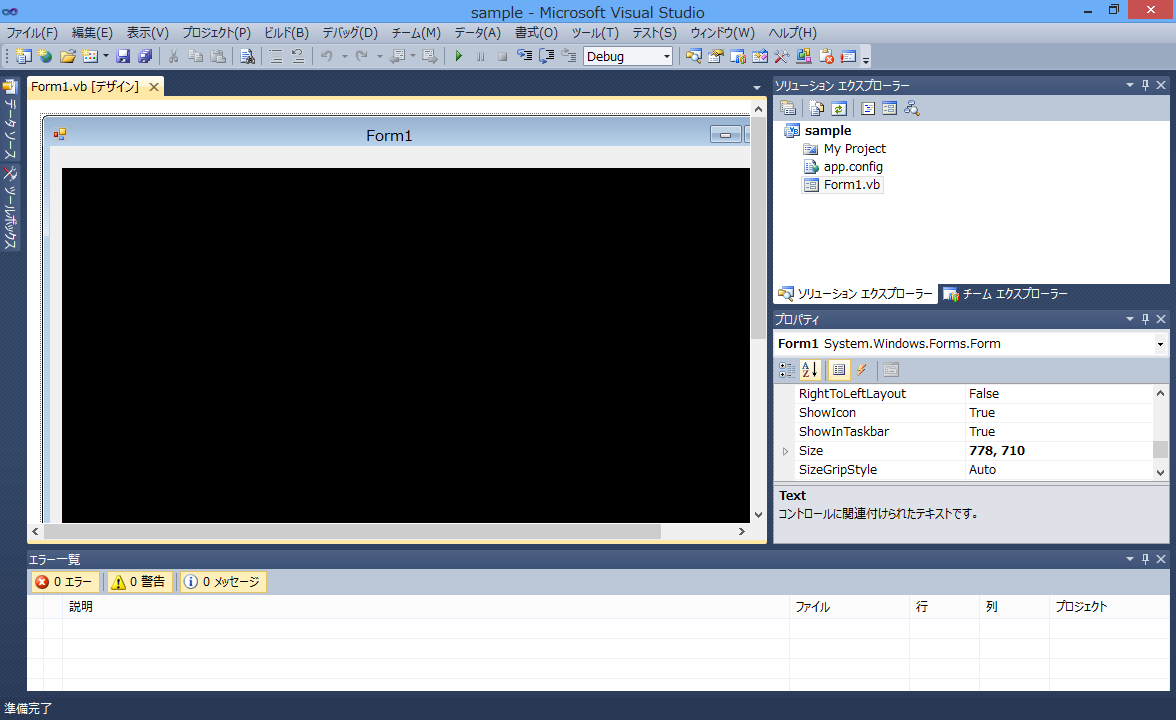Click the View Class Diagram icon
The width and height of the screenshot is (1176, 720).
tap(911, 108)
